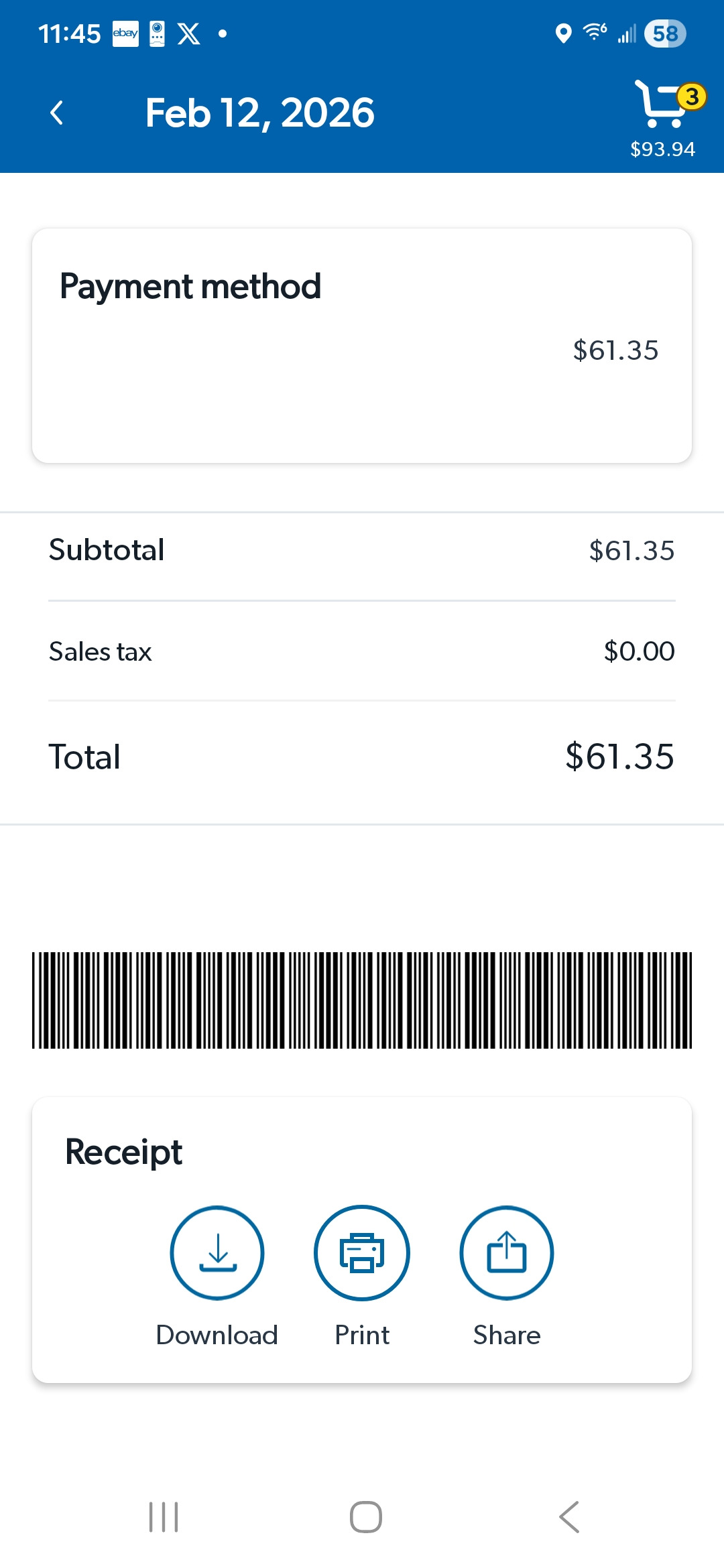724x1568 pixels.
Task: Open Android recent apps button
Action: 164,1517
